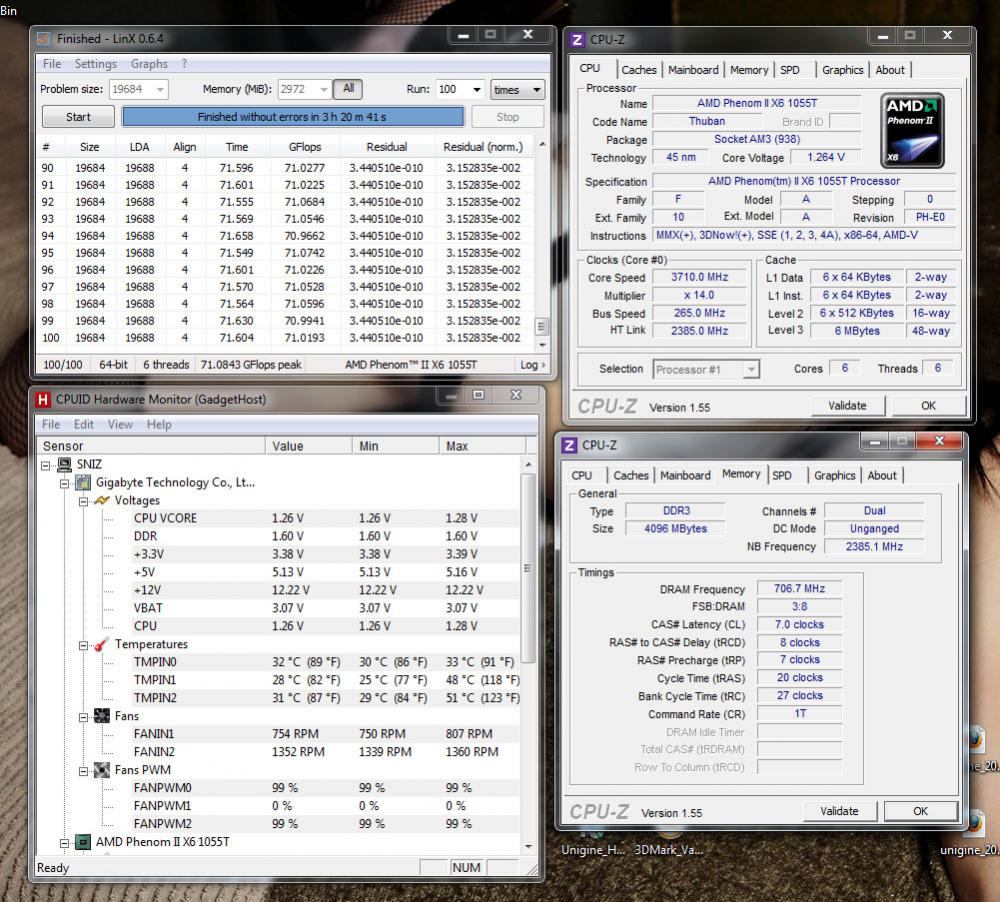Click the CPU-Z Z icon in upper window
The height and width of the screenshot is (902, 1000).
577,40
